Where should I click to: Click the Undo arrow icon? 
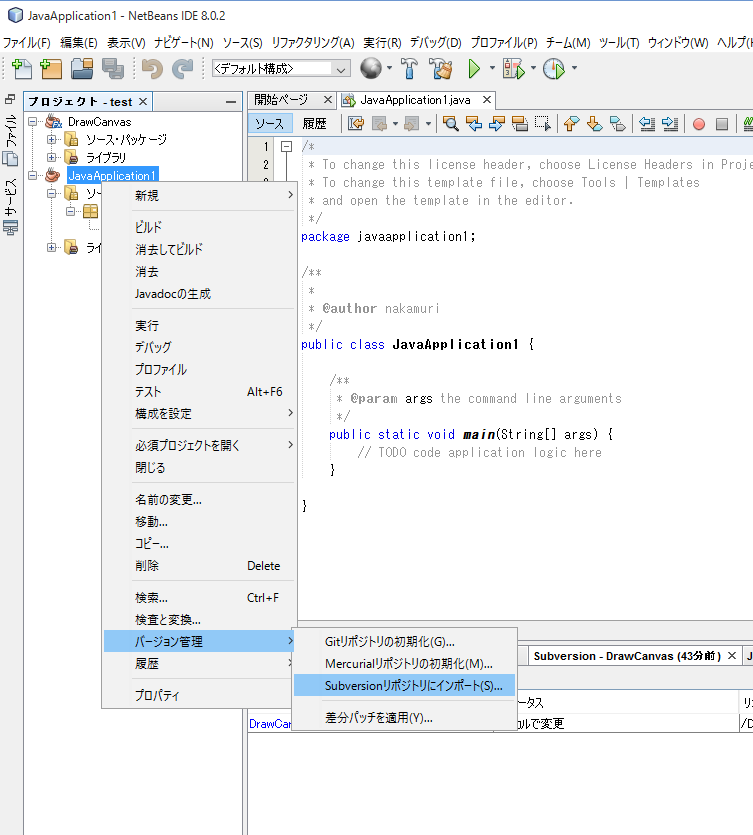click(152, 69)
